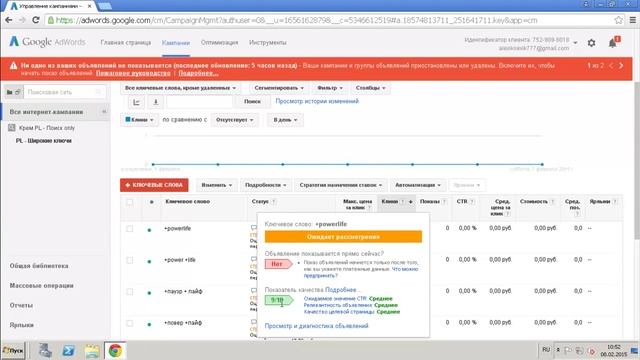The width and height of the screenshot is (640, 360).
Task: Open Chrome from the taskbar
Action: (115, 351)
